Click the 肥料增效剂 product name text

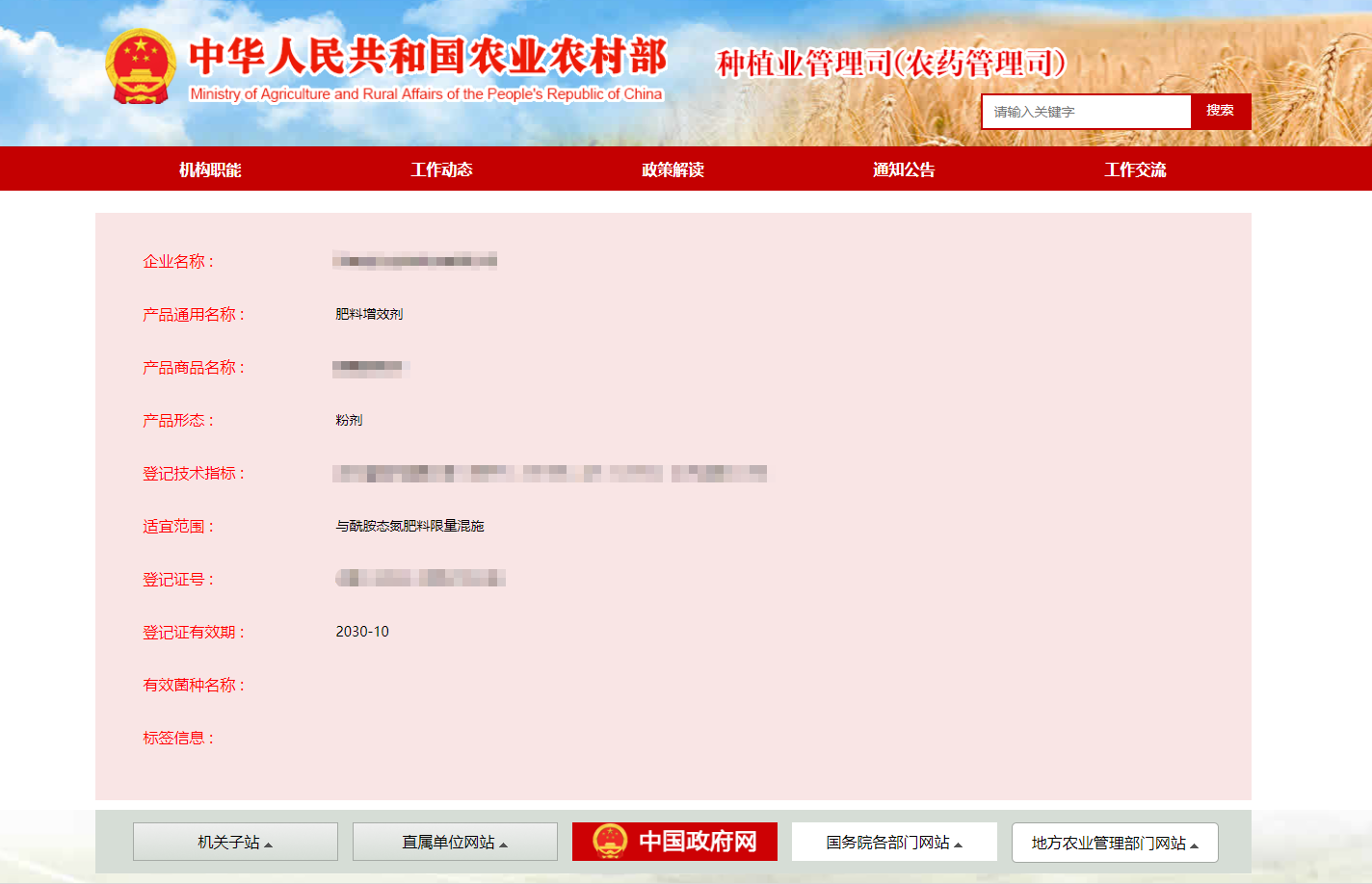click(369, 313)
